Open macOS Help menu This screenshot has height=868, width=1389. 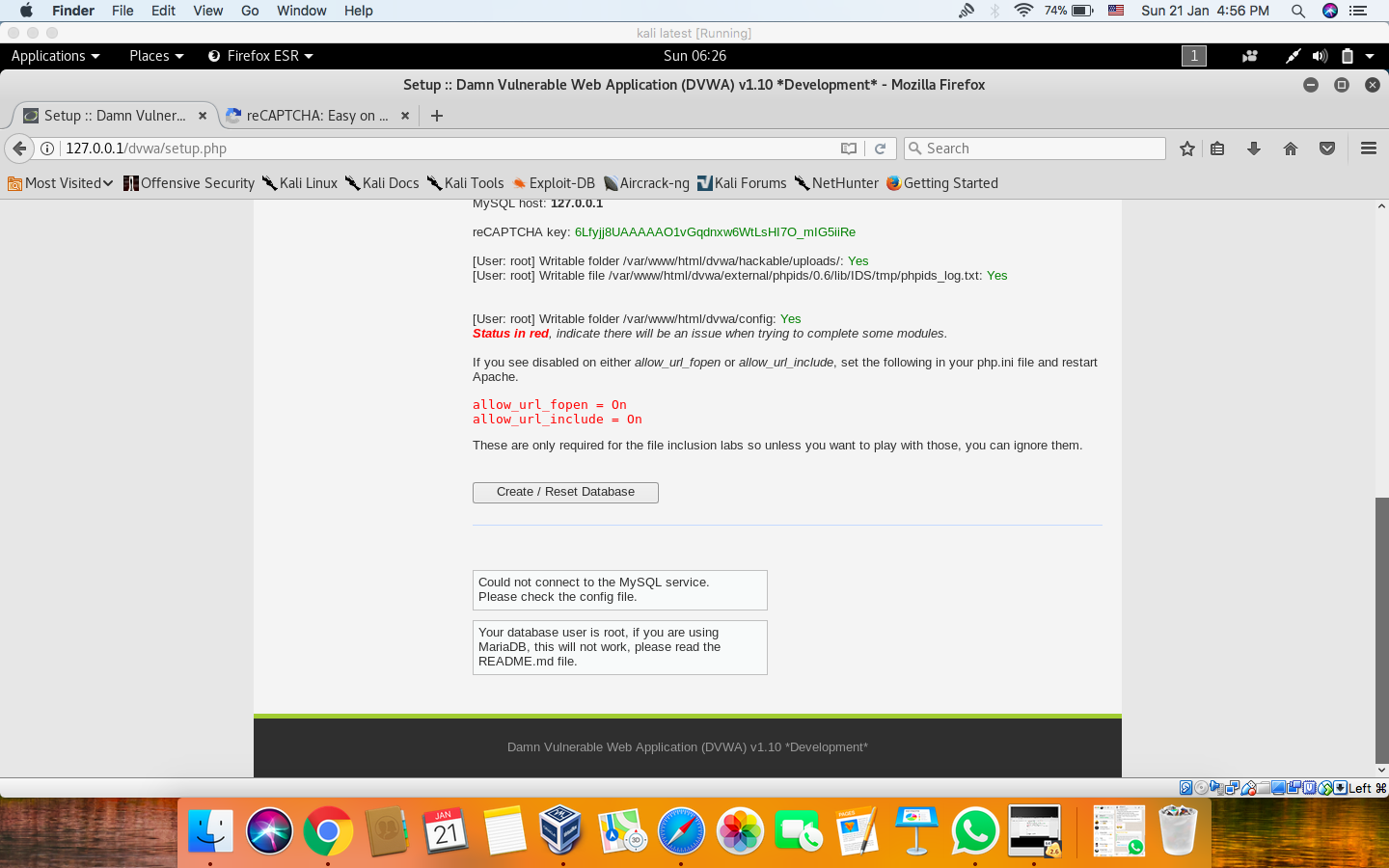point(359,11)
